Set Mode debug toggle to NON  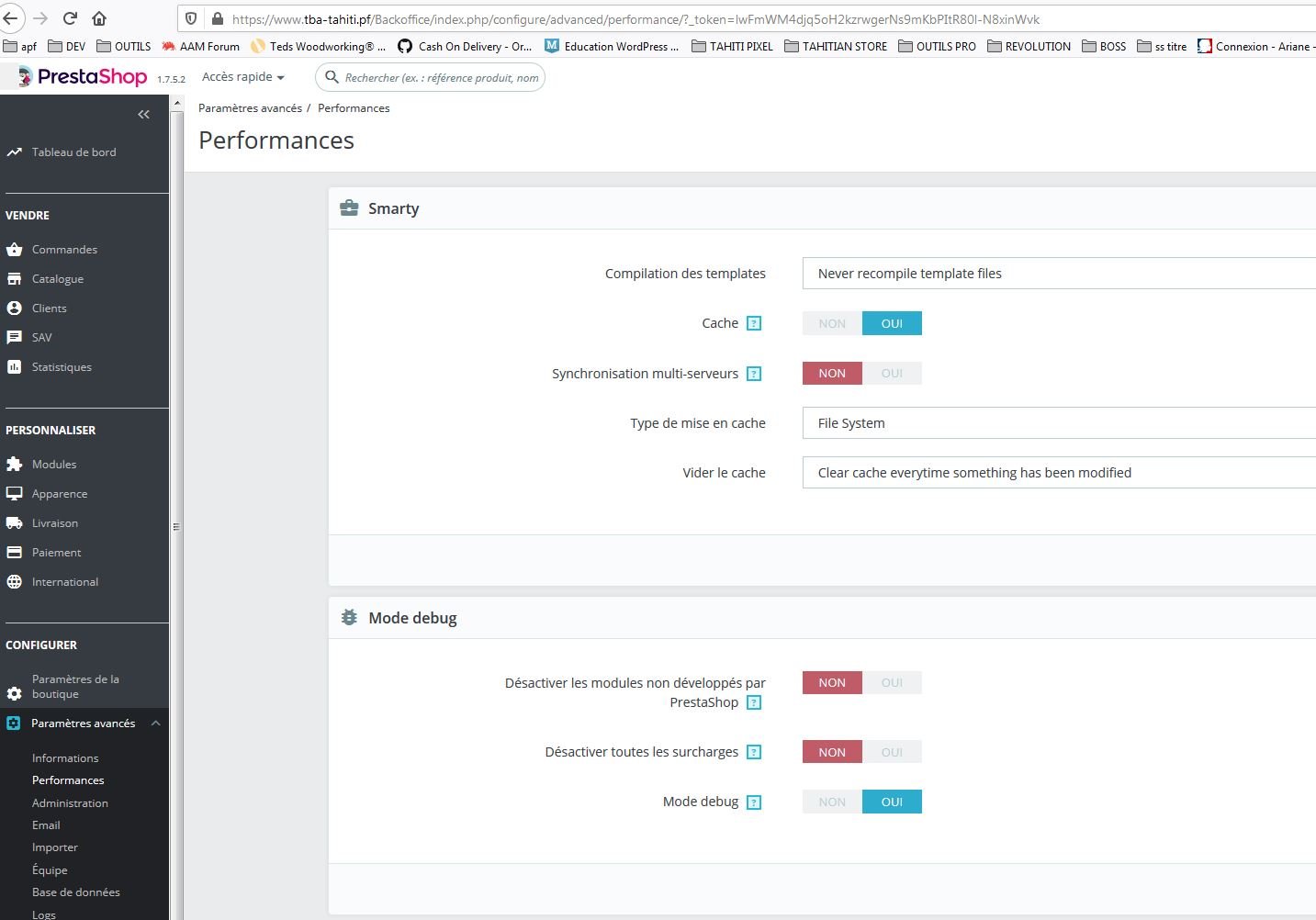click(x=832, y=802)
